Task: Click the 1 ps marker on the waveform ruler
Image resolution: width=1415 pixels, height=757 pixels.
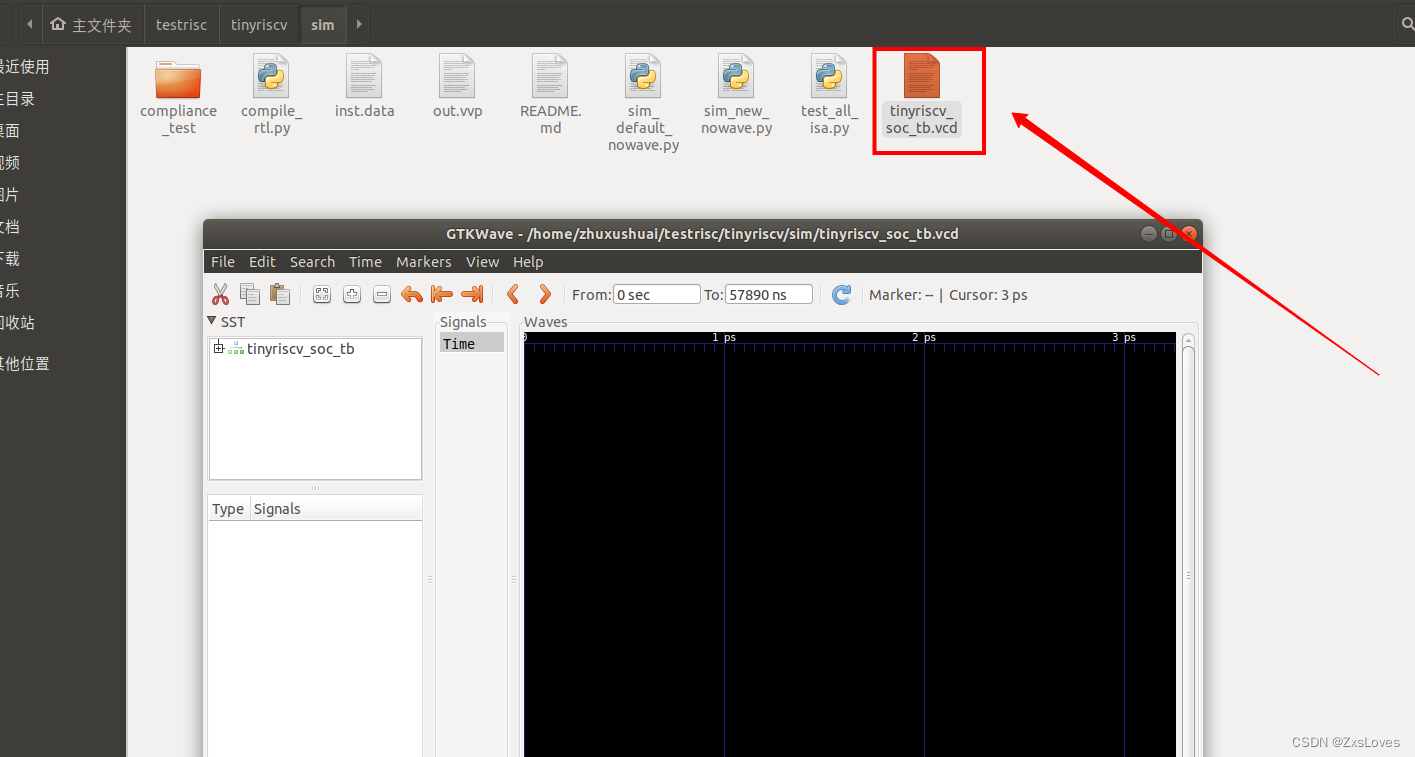Action: coord(724,338)
